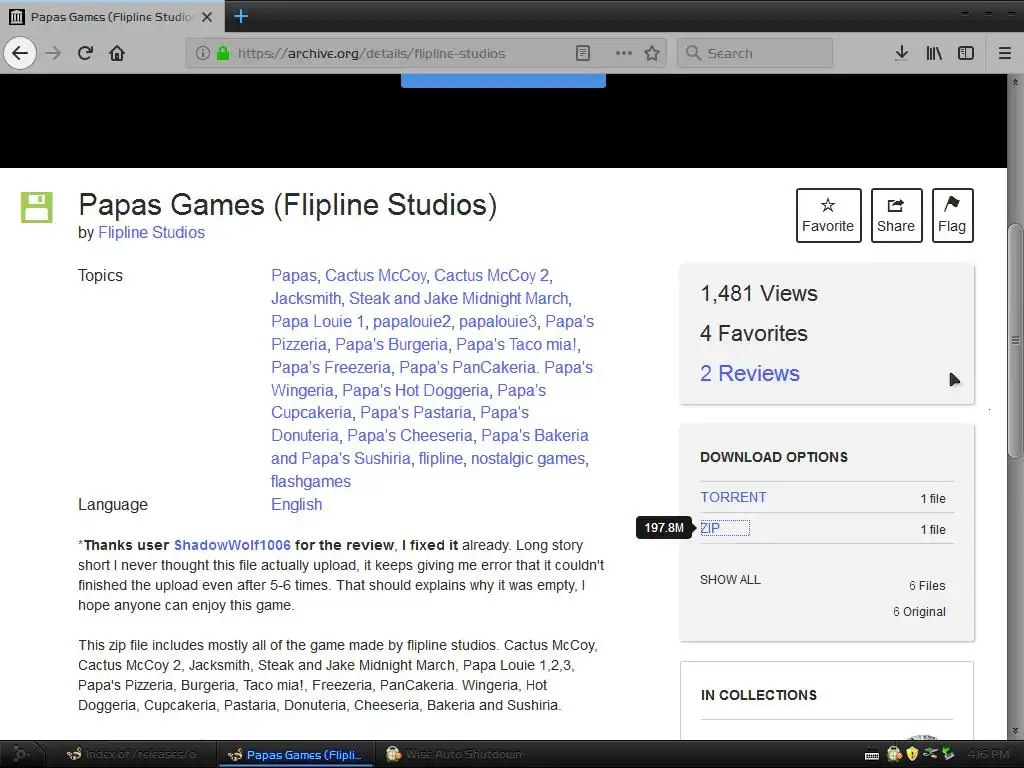
Task: Click scrollbar up arrow
Action: pyautogui.click(x=1015, y=82)
